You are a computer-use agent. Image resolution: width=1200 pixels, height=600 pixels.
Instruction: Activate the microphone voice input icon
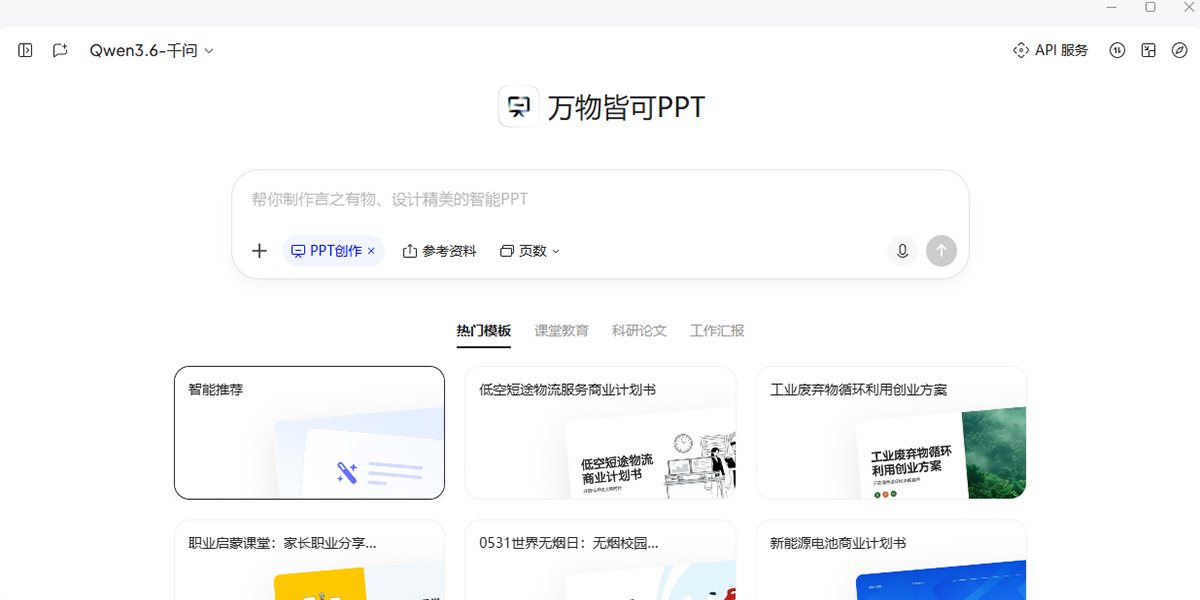click(902, 251)
